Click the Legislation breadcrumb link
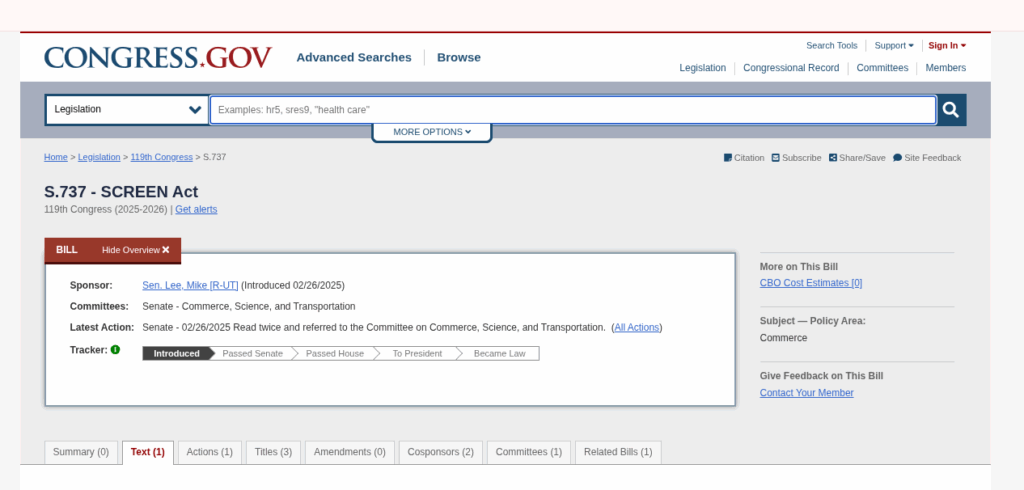The height and width of the screenshot is (490, 1024). pyautogui.click(x=99, y=157)
